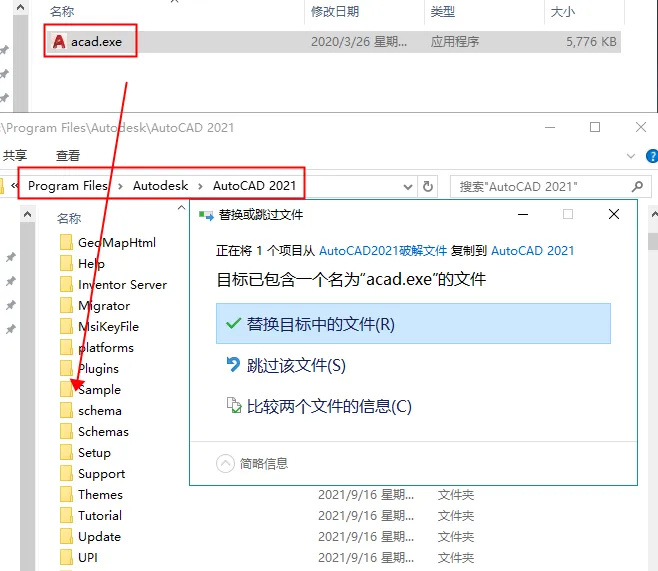Open the help question mark icon
The width and height of the screenshot is (658, 571).
coord(652,156)
